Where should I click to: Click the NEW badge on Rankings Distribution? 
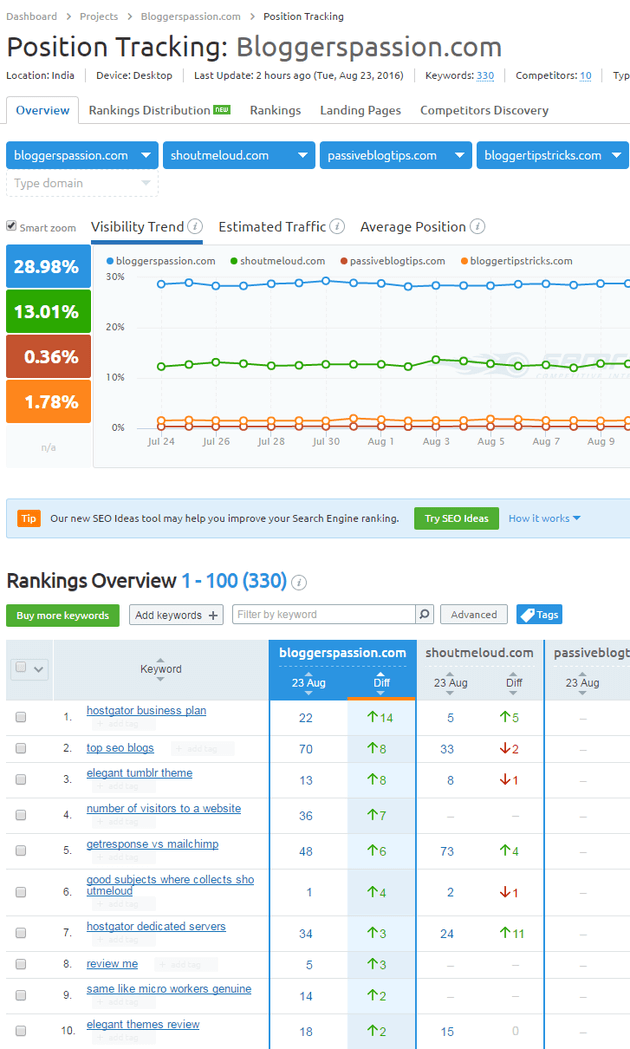[222, 110]
